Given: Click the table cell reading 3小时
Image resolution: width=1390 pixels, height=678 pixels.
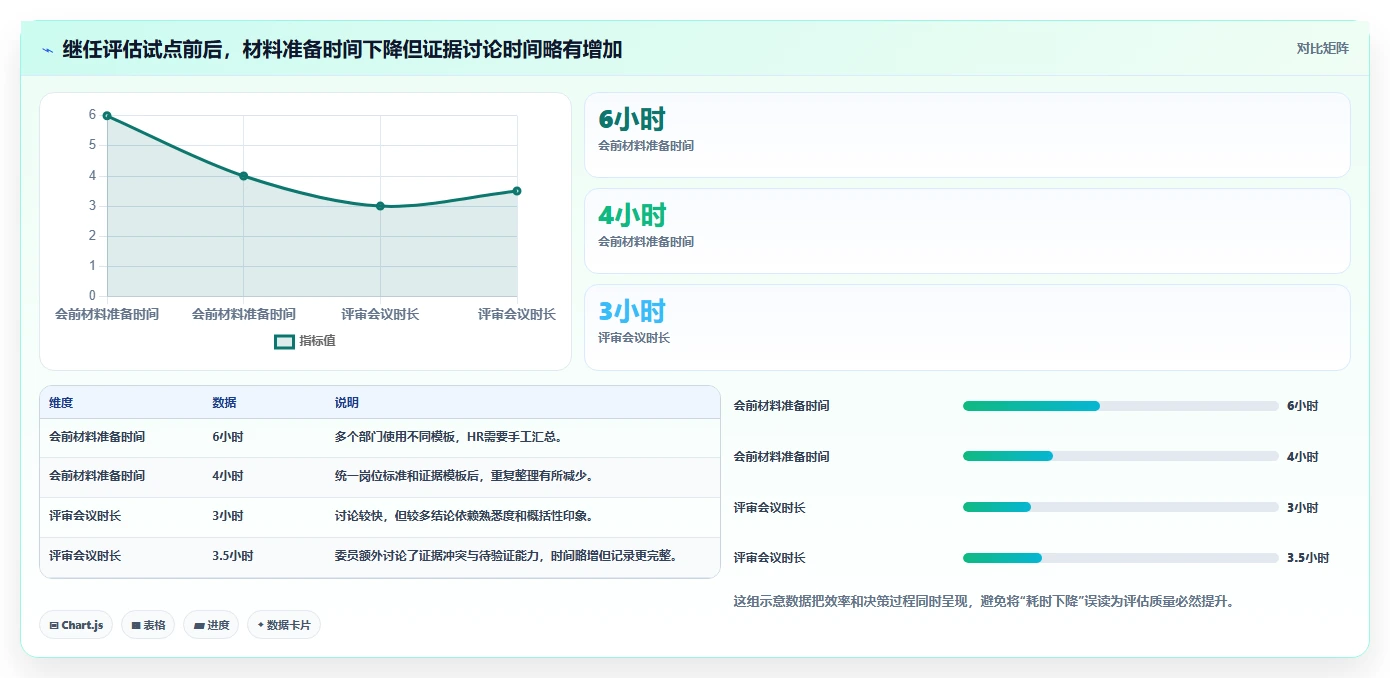Looking at the screenshot, I should point(228,516).
